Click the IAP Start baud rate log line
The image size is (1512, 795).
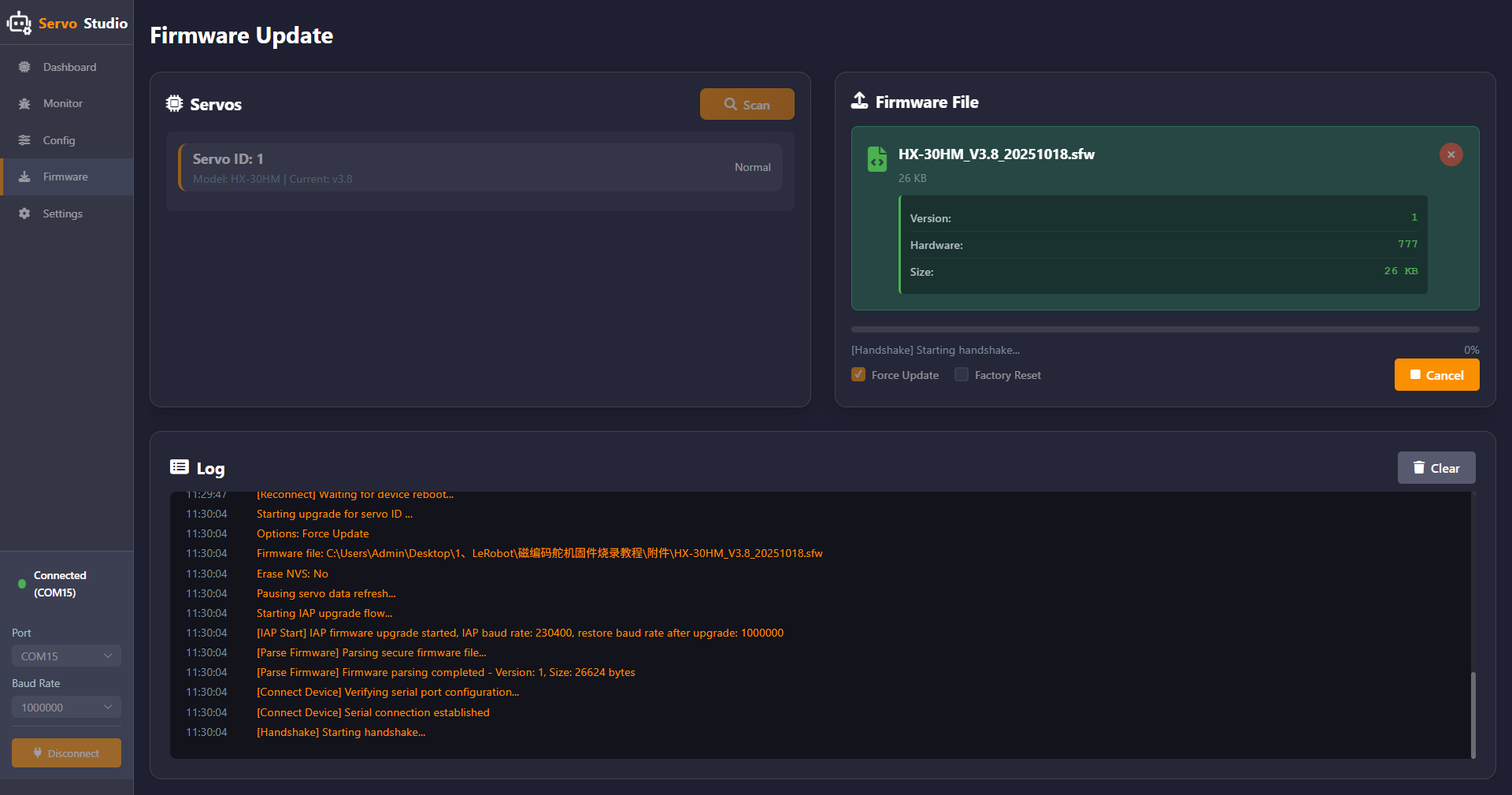point(520,633)
